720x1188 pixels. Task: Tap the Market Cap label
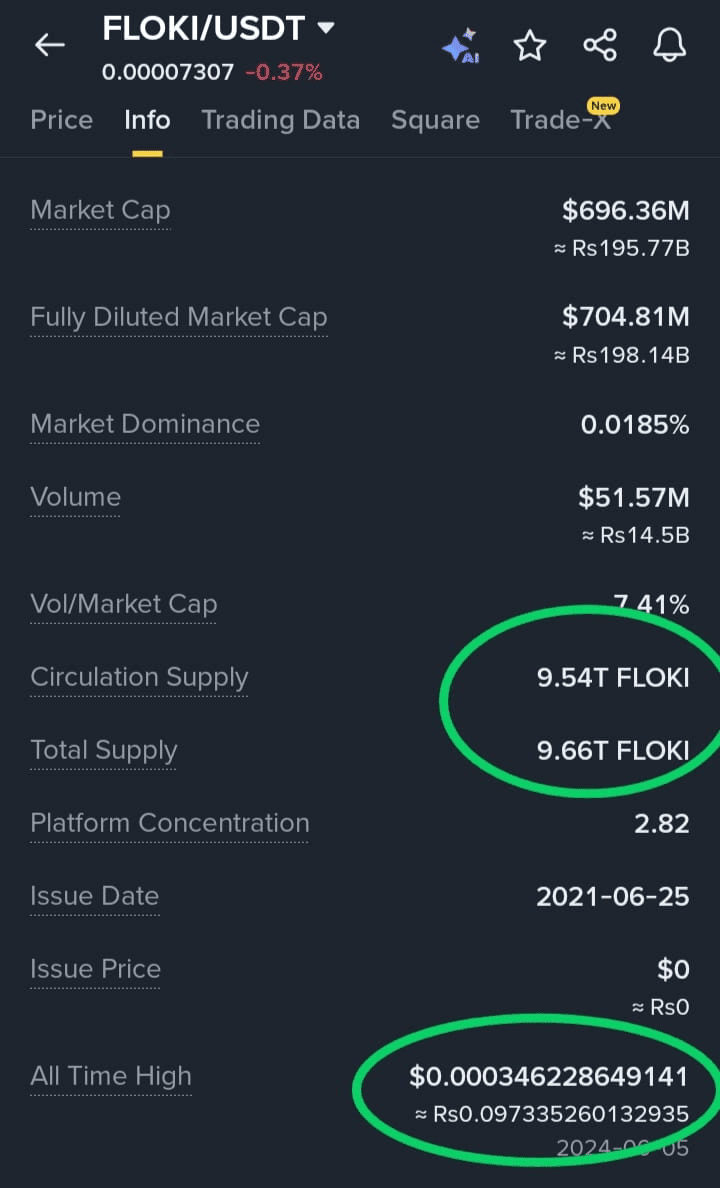(x=100, y=210)
